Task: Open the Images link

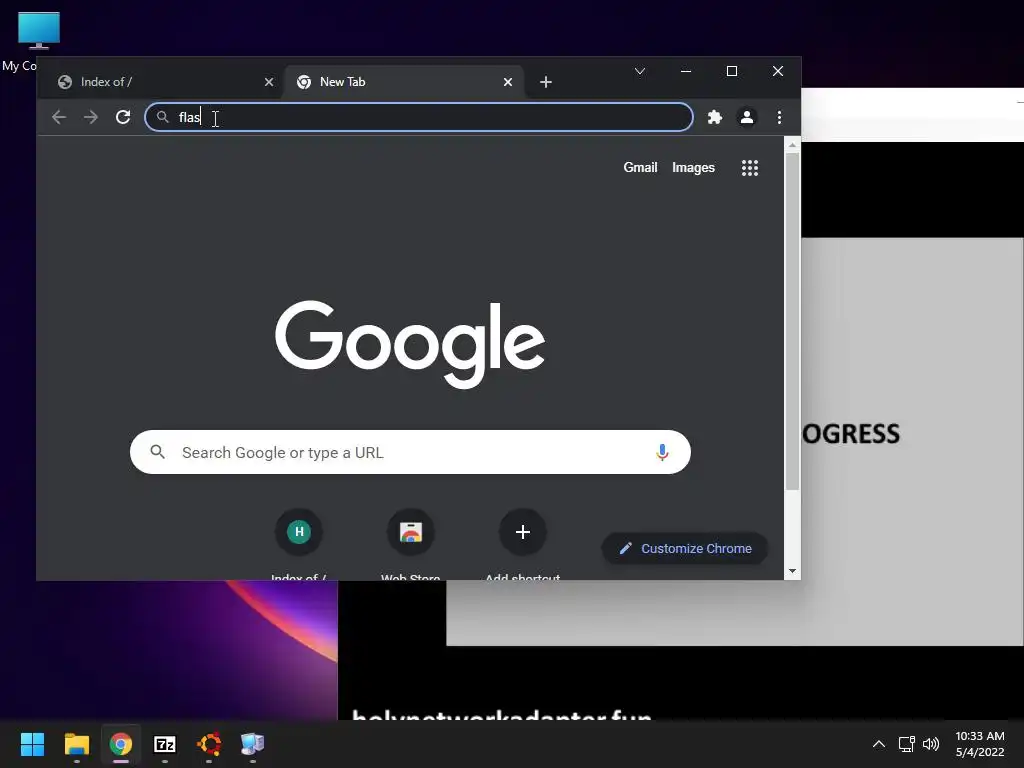Action: point(693,168)
